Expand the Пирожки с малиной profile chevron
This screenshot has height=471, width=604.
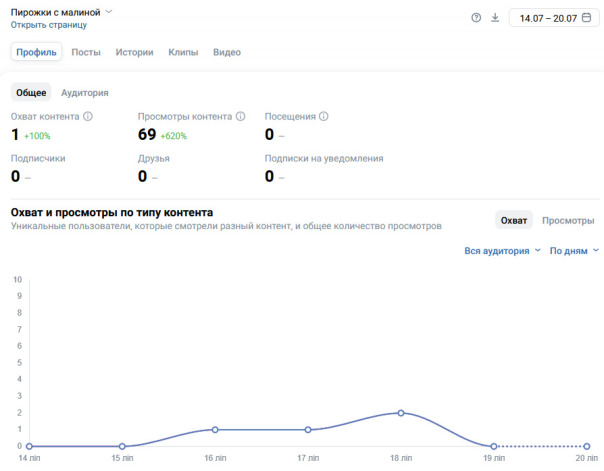click(109, 12)
